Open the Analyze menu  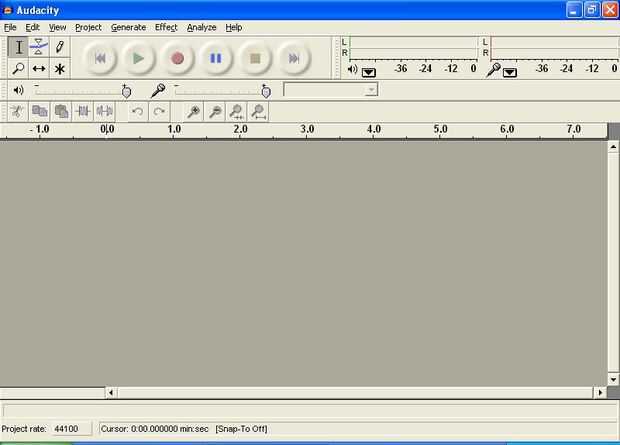202,27
